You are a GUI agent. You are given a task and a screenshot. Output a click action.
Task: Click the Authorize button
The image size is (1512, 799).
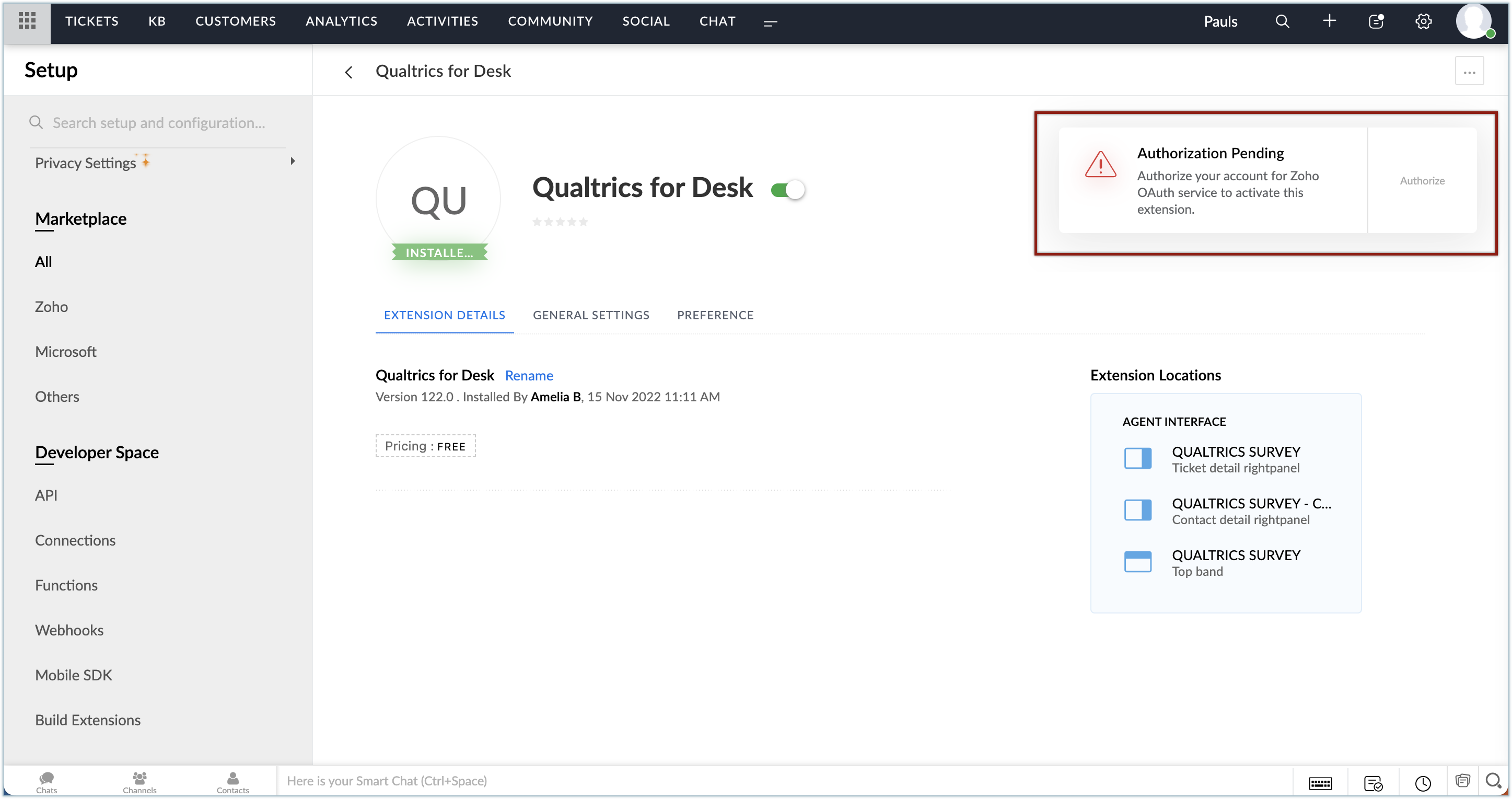pos(1422,181)
